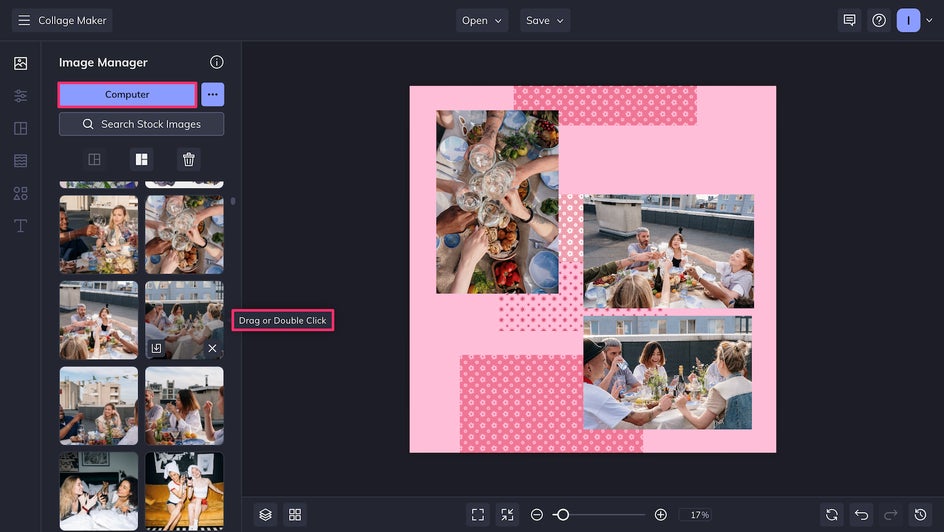The image size is (944, 532).
Task: Open the Customize sliders sidebar tab
Action: click(x=20, y=96)
